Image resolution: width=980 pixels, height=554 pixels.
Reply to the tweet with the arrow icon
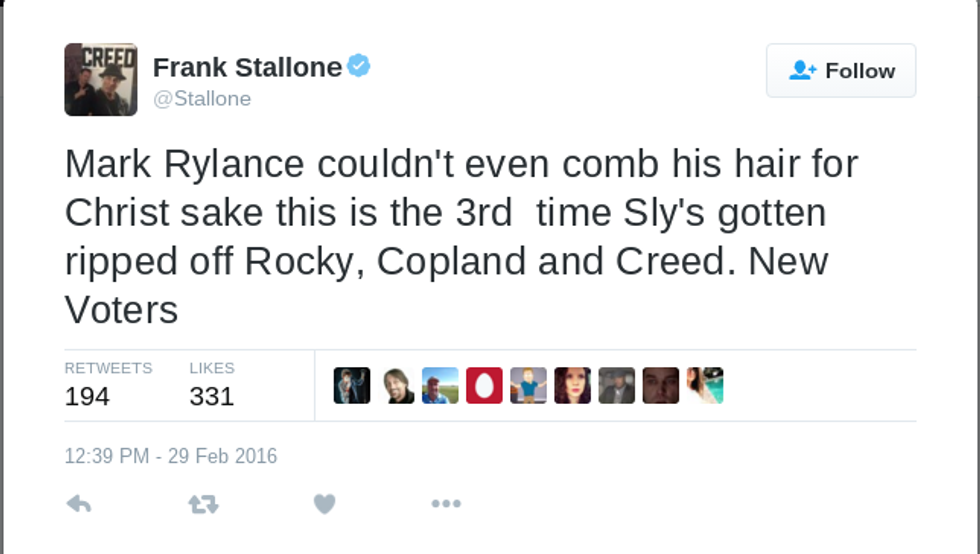coord(79,504)
